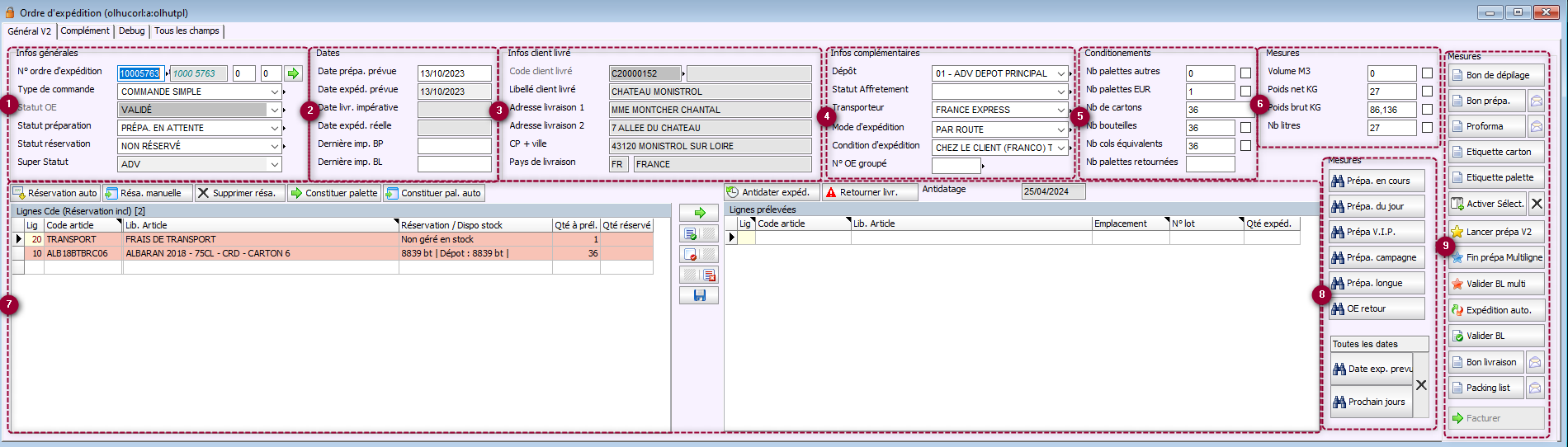Click the X beside Date exp. prevu

[x=1421, y=385]
